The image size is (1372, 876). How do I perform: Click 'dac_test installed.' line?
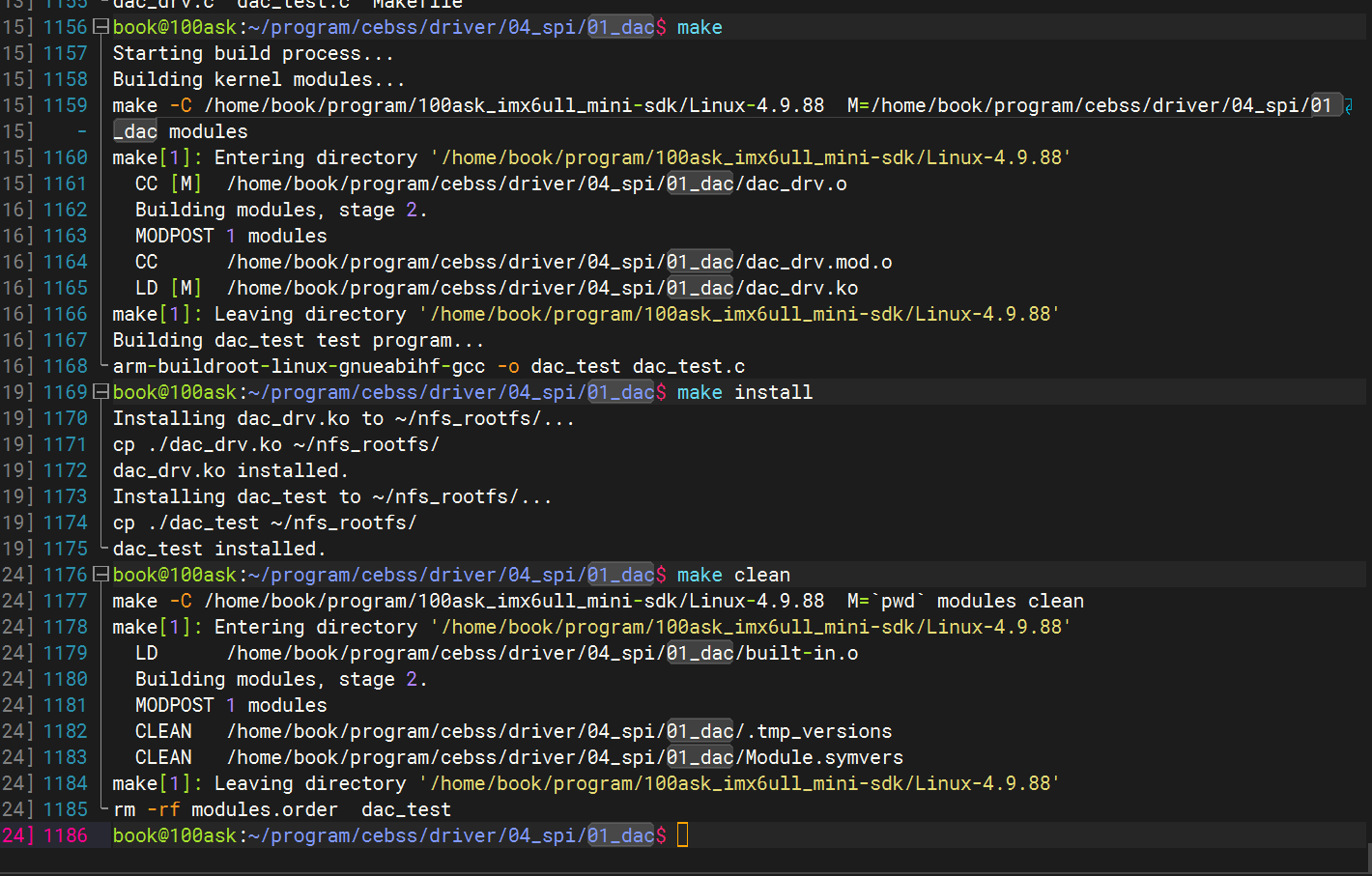219,549
